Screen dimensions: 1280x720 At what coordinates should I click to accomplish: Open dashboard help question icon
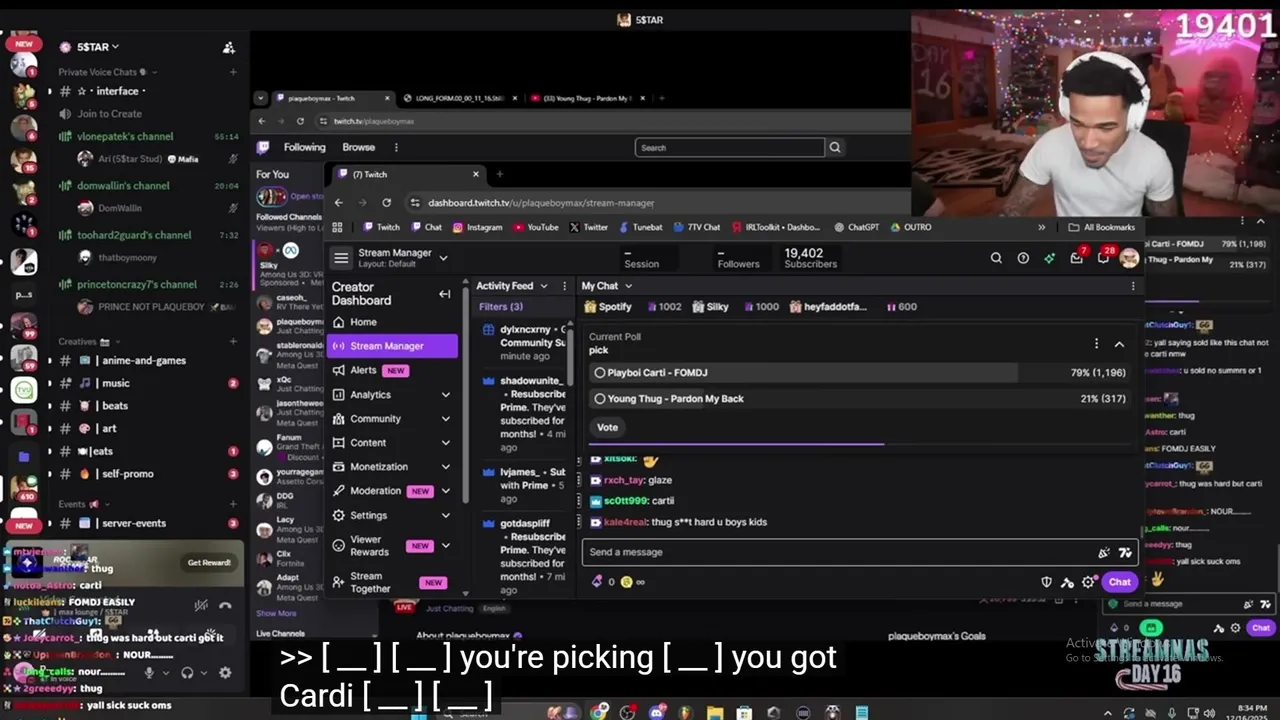coord(1023,258)
